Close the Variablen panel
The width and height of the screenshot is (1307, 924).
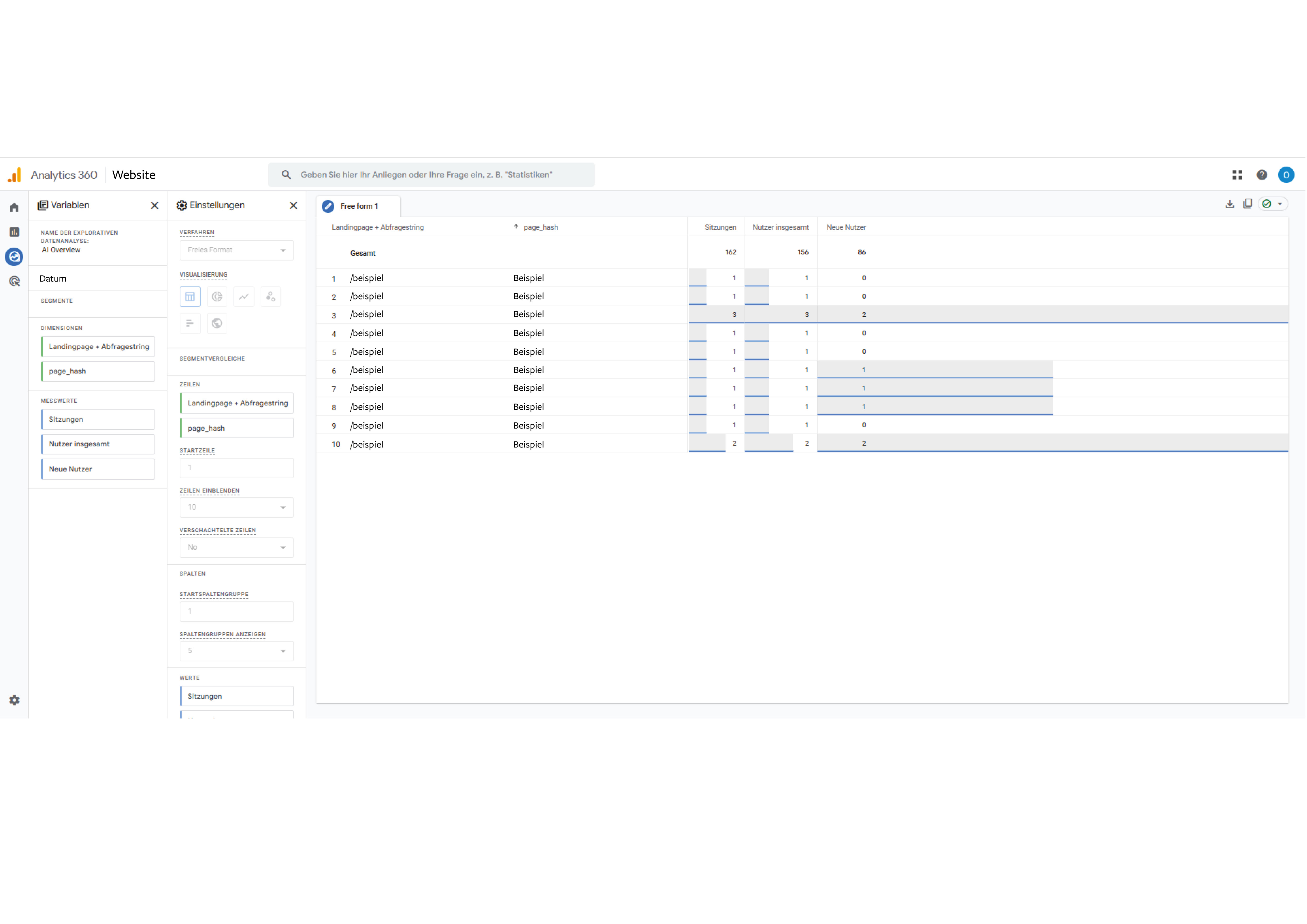(x=154, y=205)
